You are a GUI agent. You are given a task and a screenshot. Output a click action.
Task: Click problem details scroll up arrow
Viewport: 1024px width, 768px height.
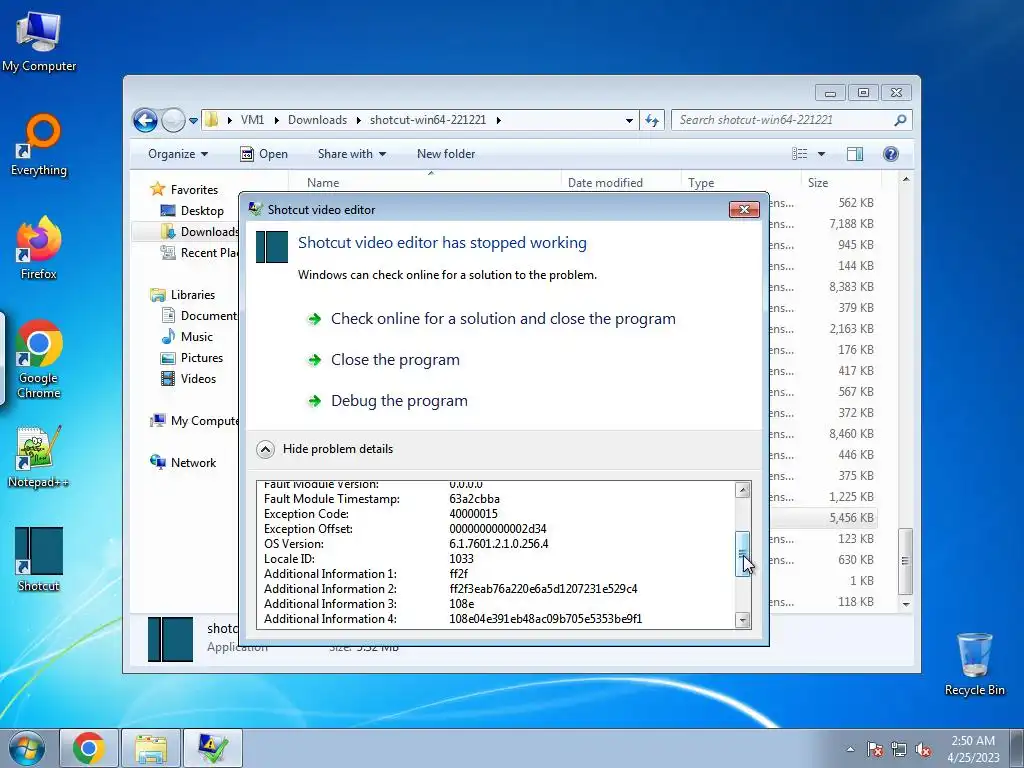coord(743,490)
